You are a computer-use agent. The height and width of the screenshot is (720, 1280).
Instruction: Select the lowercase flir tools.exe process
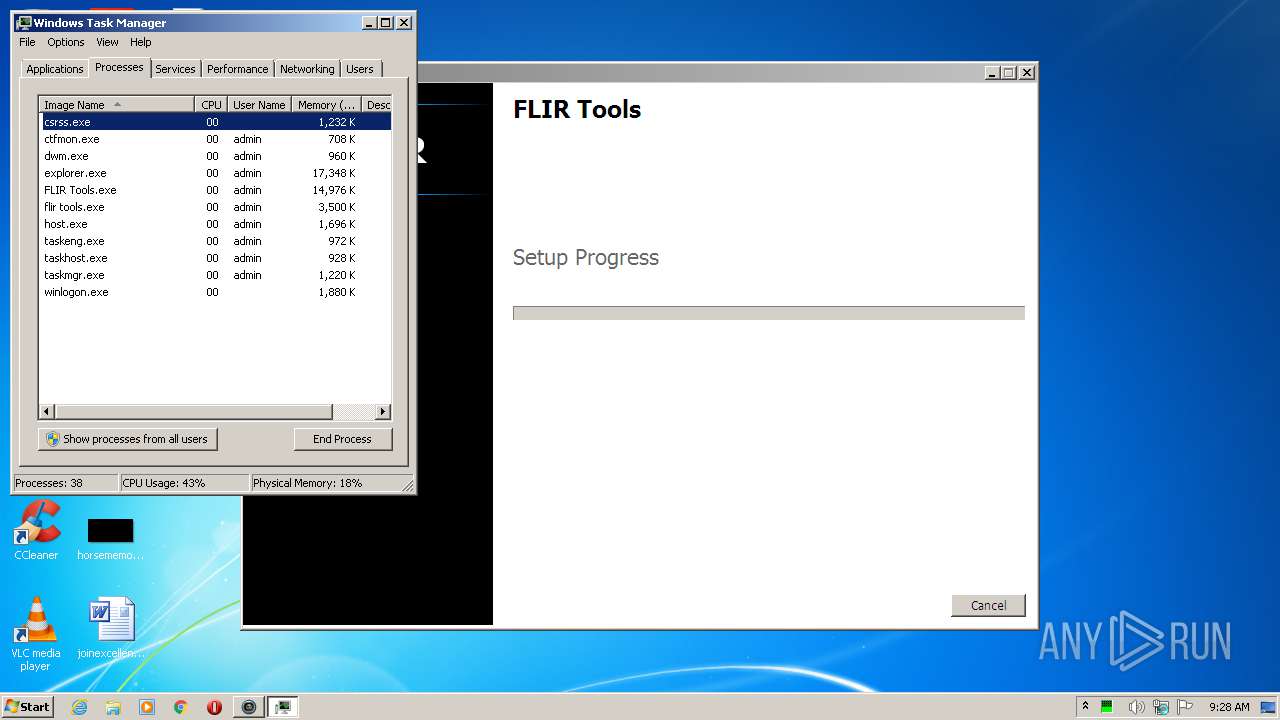(x=215, y=207)
